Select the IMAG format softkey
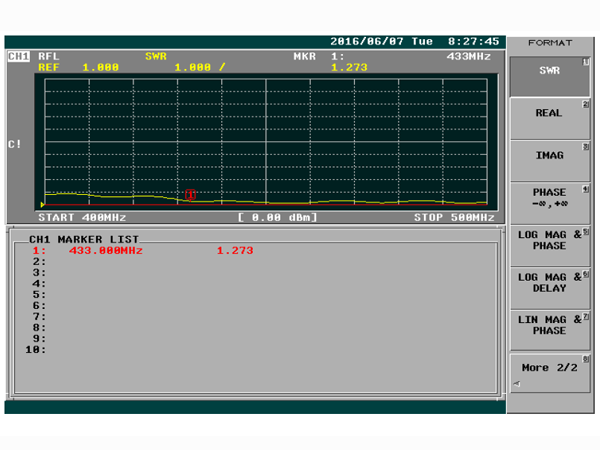This screenshot has height=450, width=600. tap(549, 161)
